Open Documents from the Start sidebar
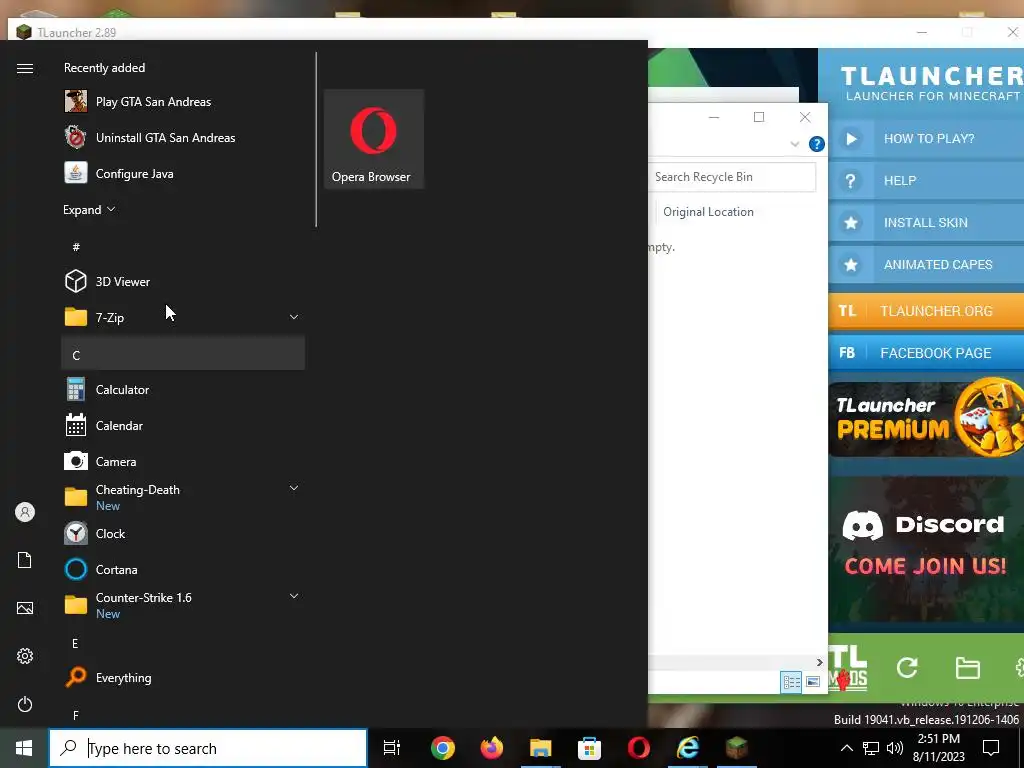 pyautogui.click(x=25, y=560)
